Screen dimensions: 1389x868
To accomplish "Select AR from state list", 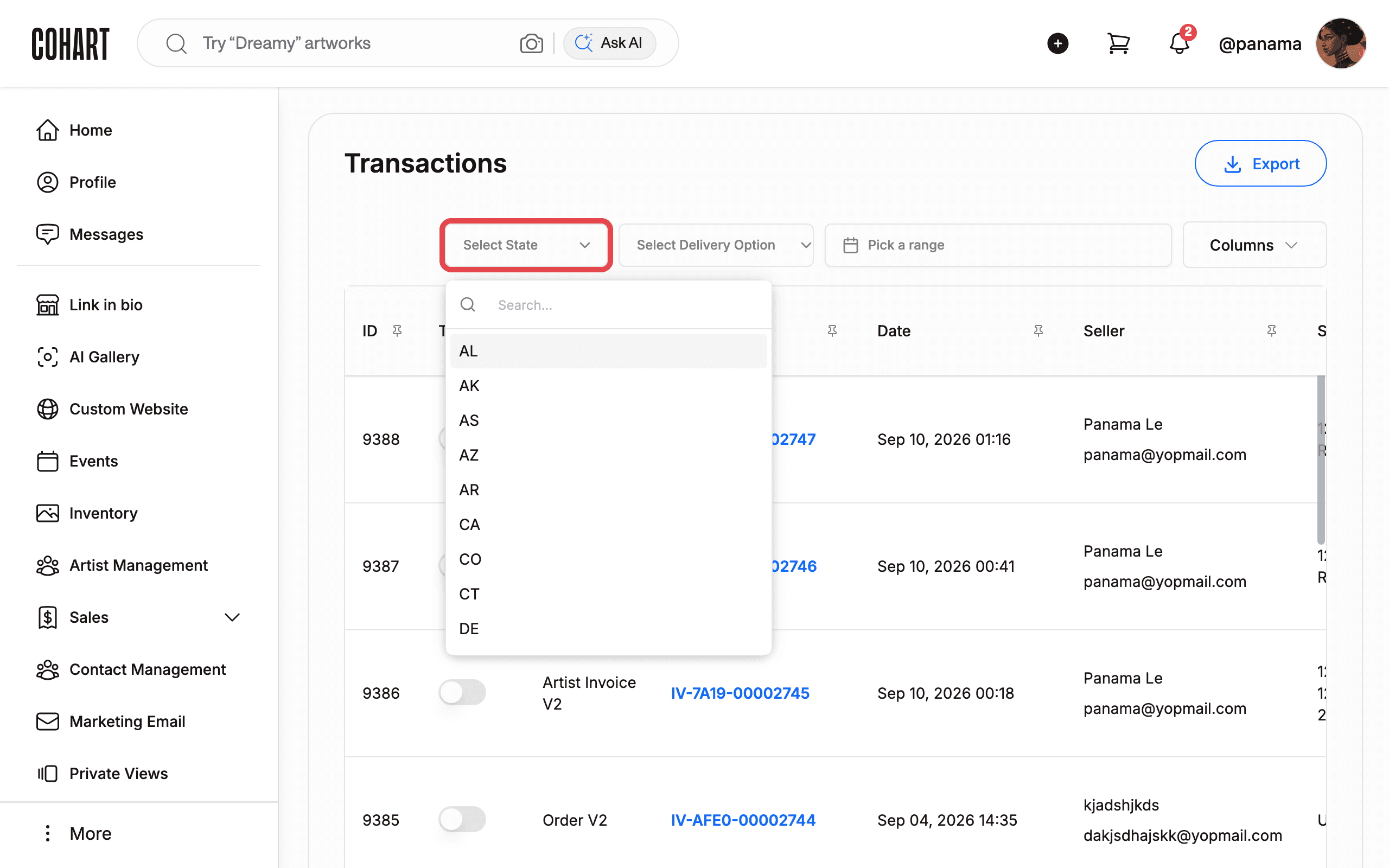I will pos(608,490).
